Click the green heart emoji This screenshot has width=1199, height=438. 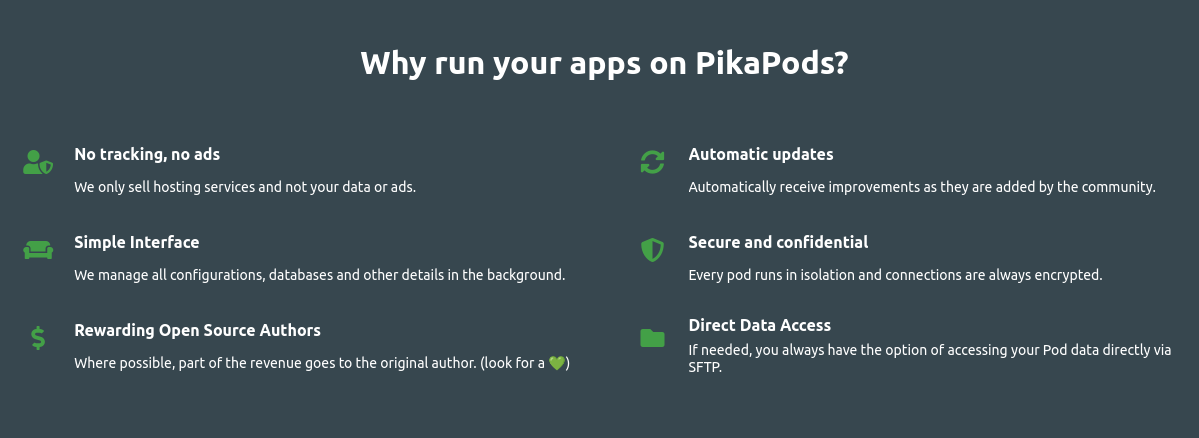(x=557, y=363)
